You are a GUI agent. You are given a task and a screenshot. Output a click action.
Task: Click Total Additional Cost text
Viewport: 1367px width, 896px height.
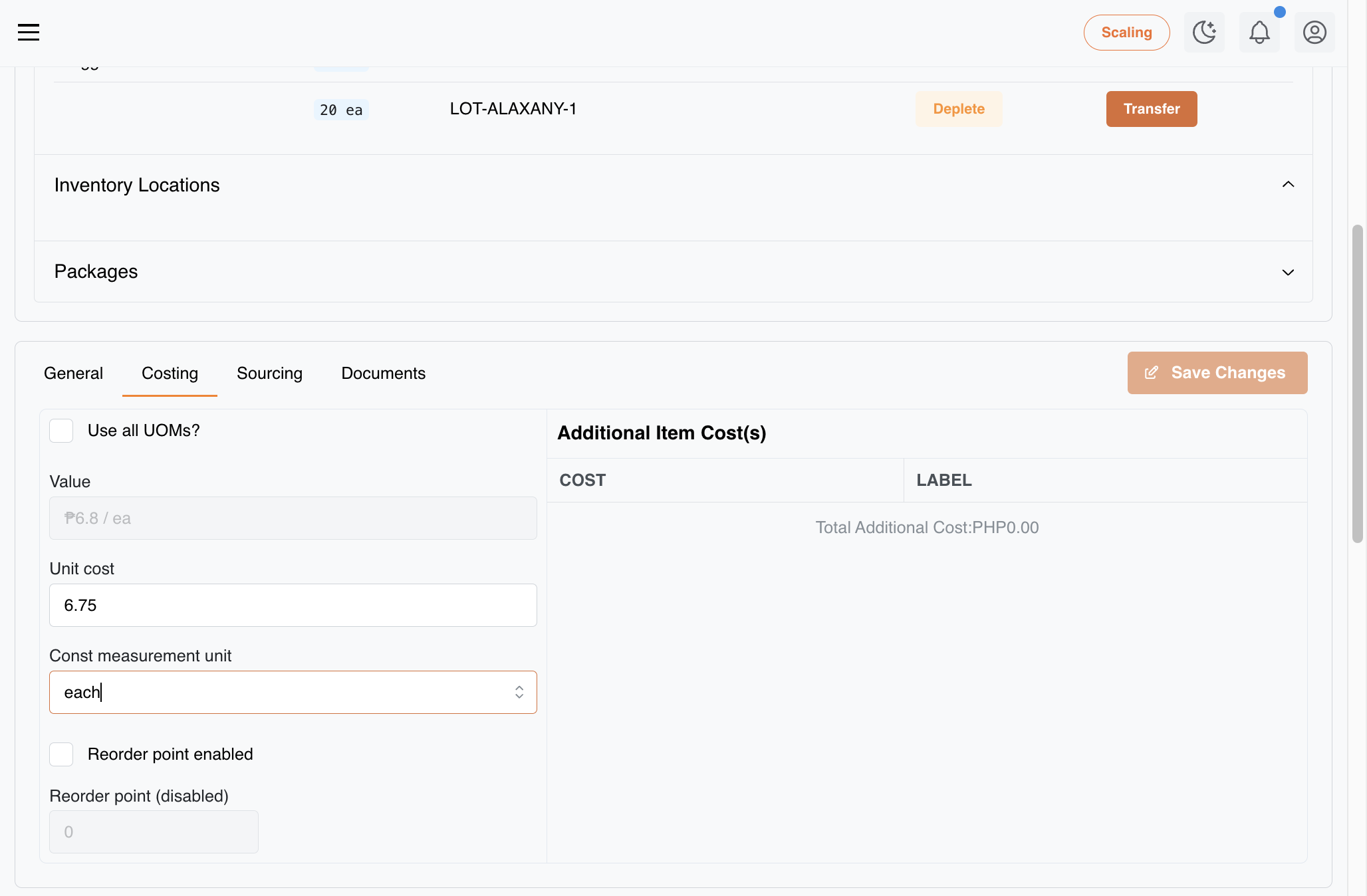coord(927,528)
